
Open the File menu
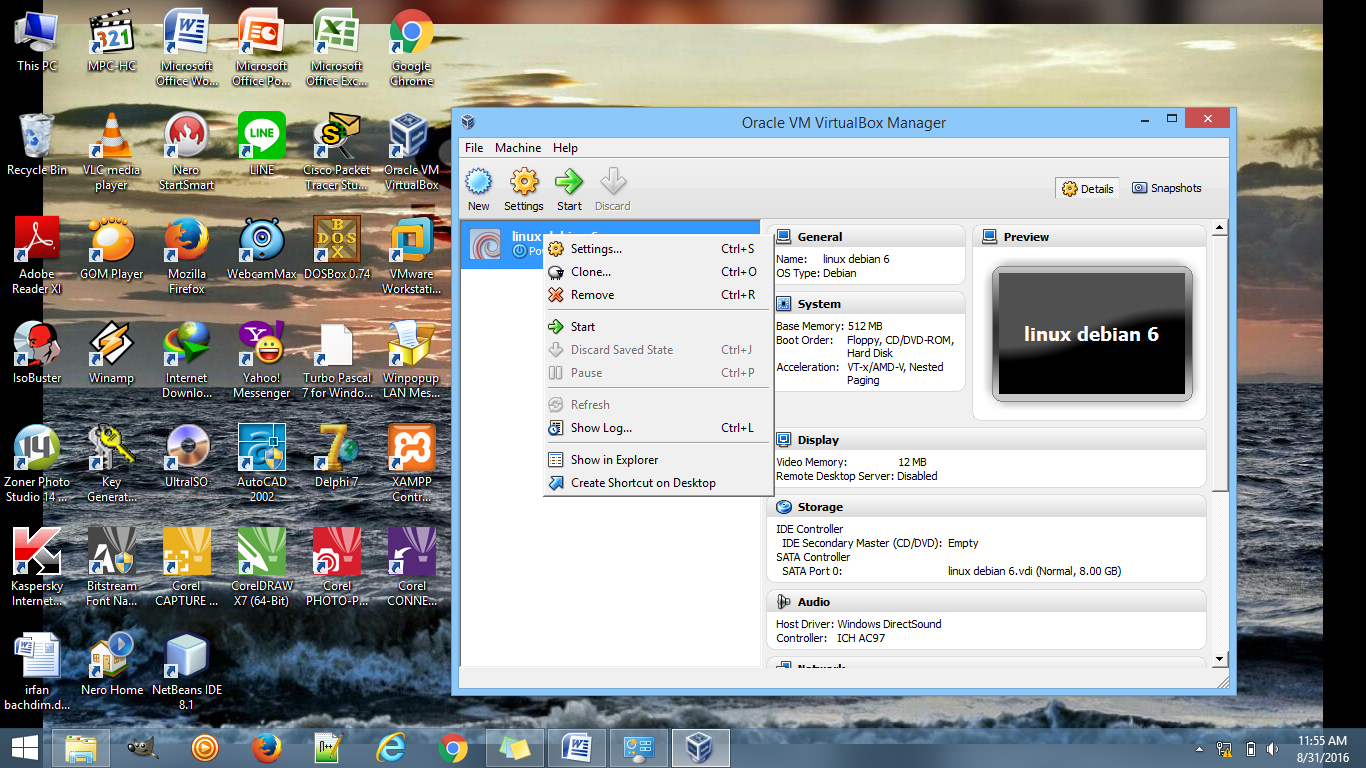[474, 148]
